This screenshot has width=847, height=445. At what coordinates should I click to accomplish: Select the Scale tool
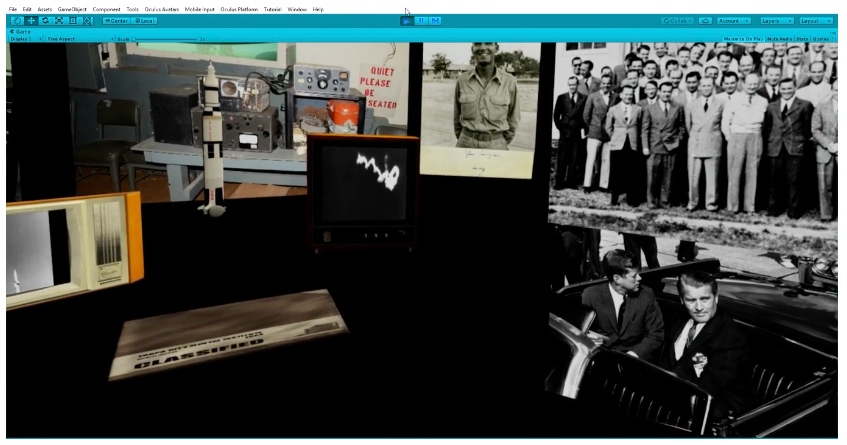click(59, 21)
